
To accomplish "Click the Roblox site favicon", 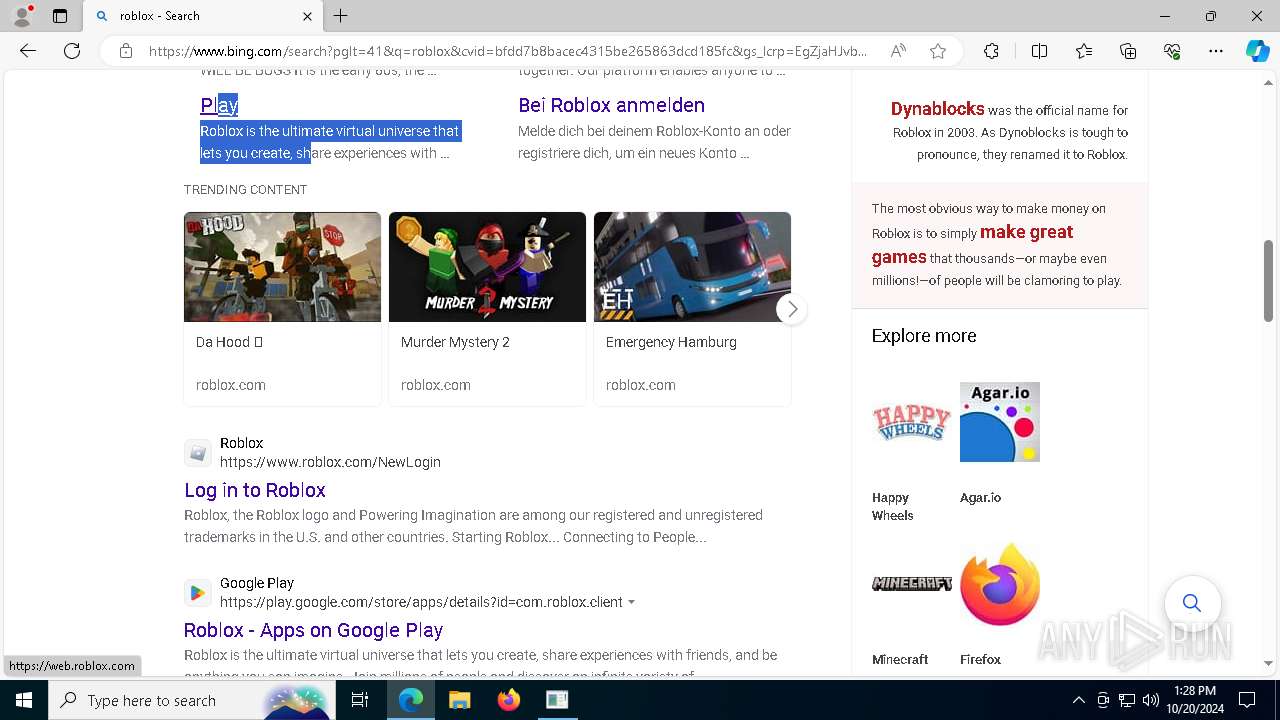I will tap(198, 453).
